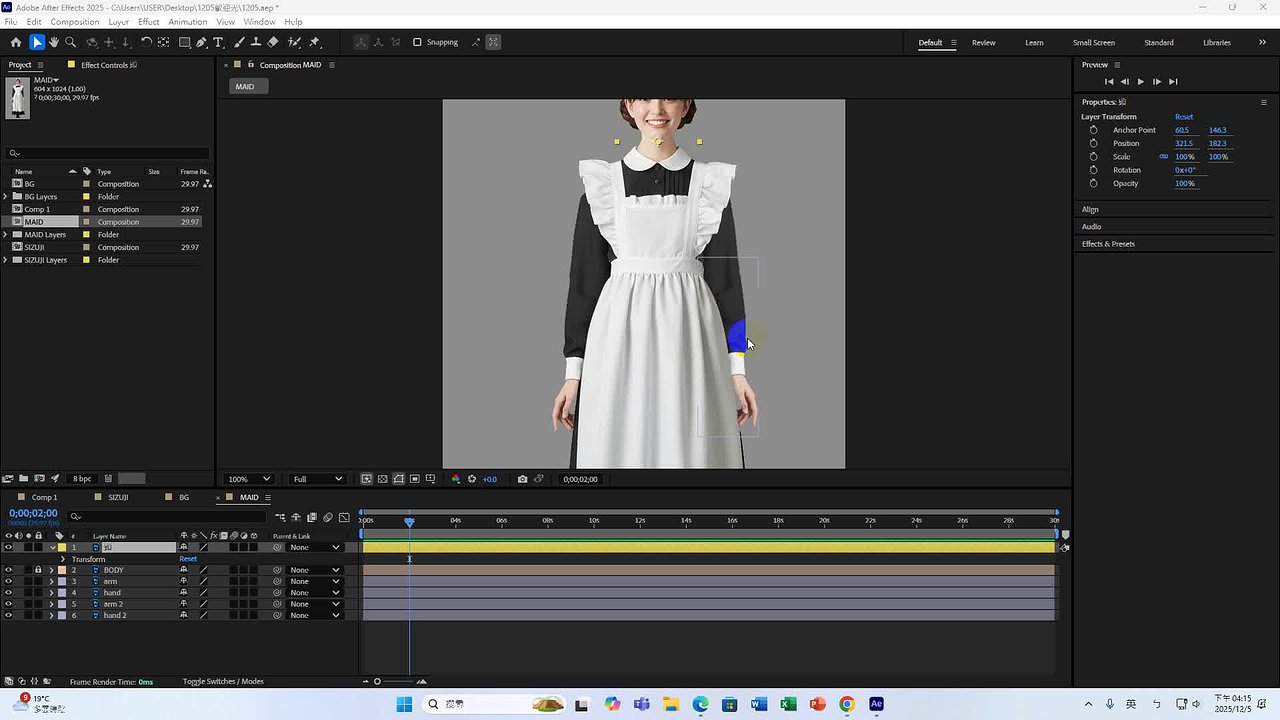Hide the BODY layer using eye icon
Screen dimensions: 1280x720
tap(9, 570)
